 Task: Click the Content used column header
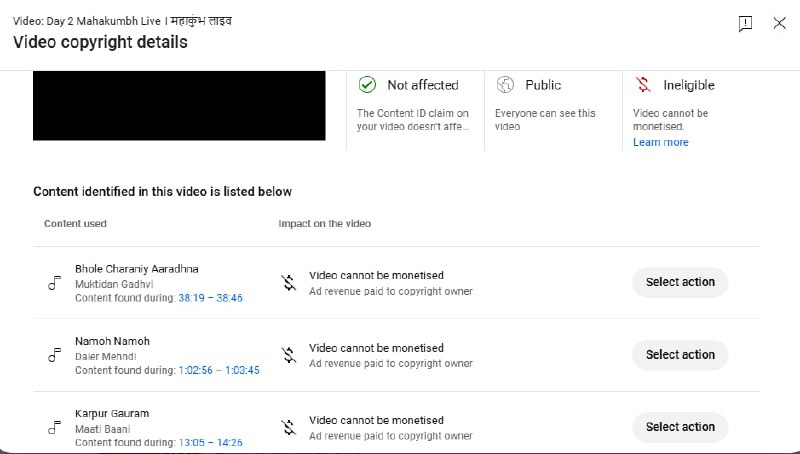(75, 223)
